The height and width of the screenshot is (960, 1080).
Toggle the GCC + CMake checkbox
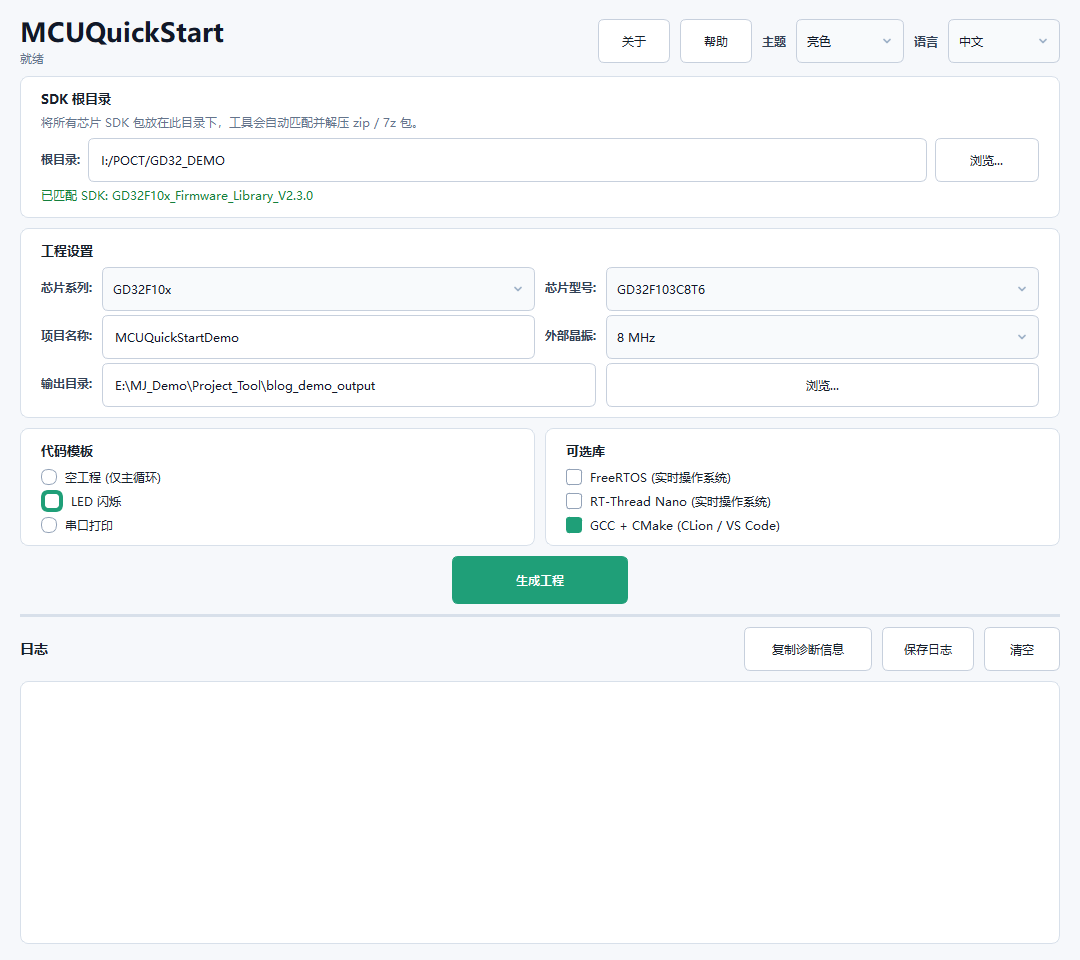(x=574, y=525)
